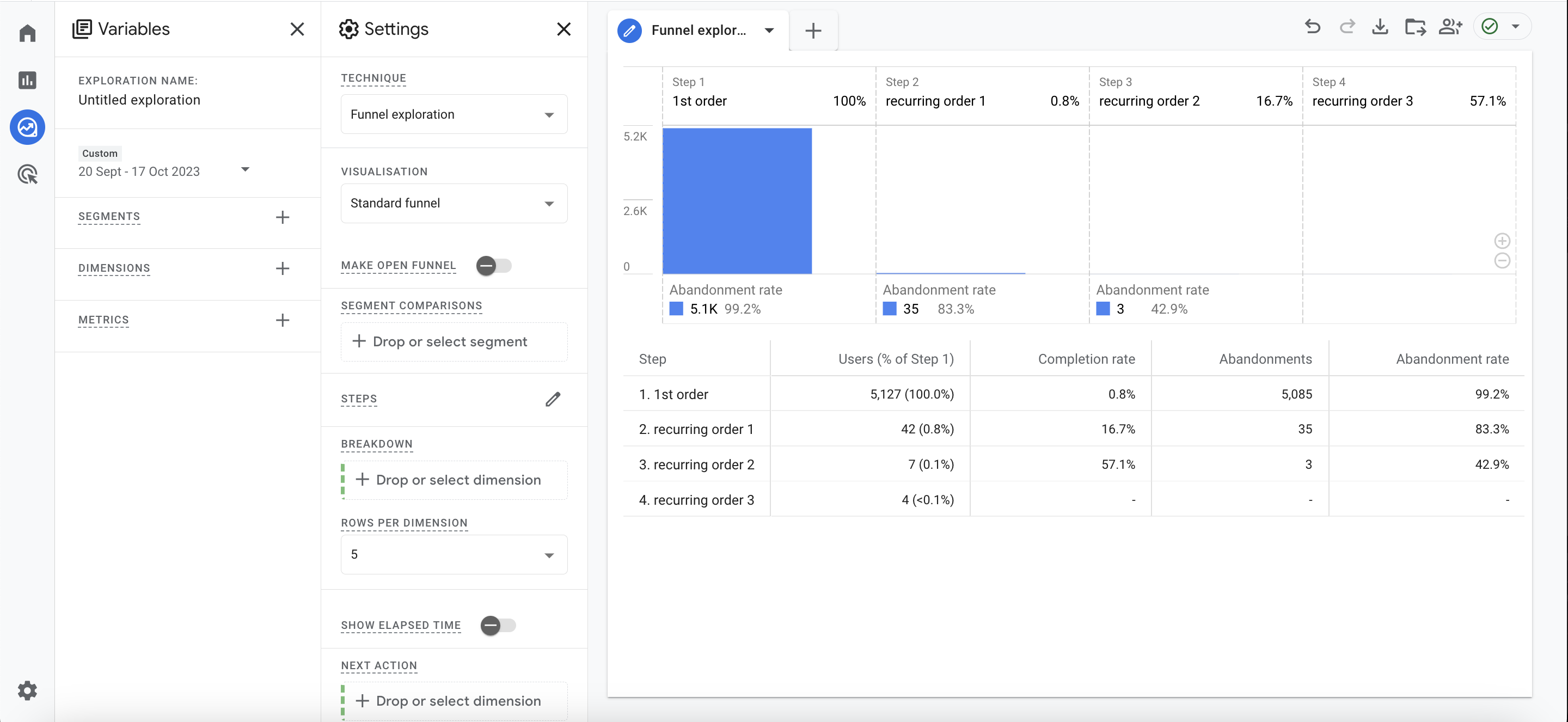Download the exploration data

1380,27
